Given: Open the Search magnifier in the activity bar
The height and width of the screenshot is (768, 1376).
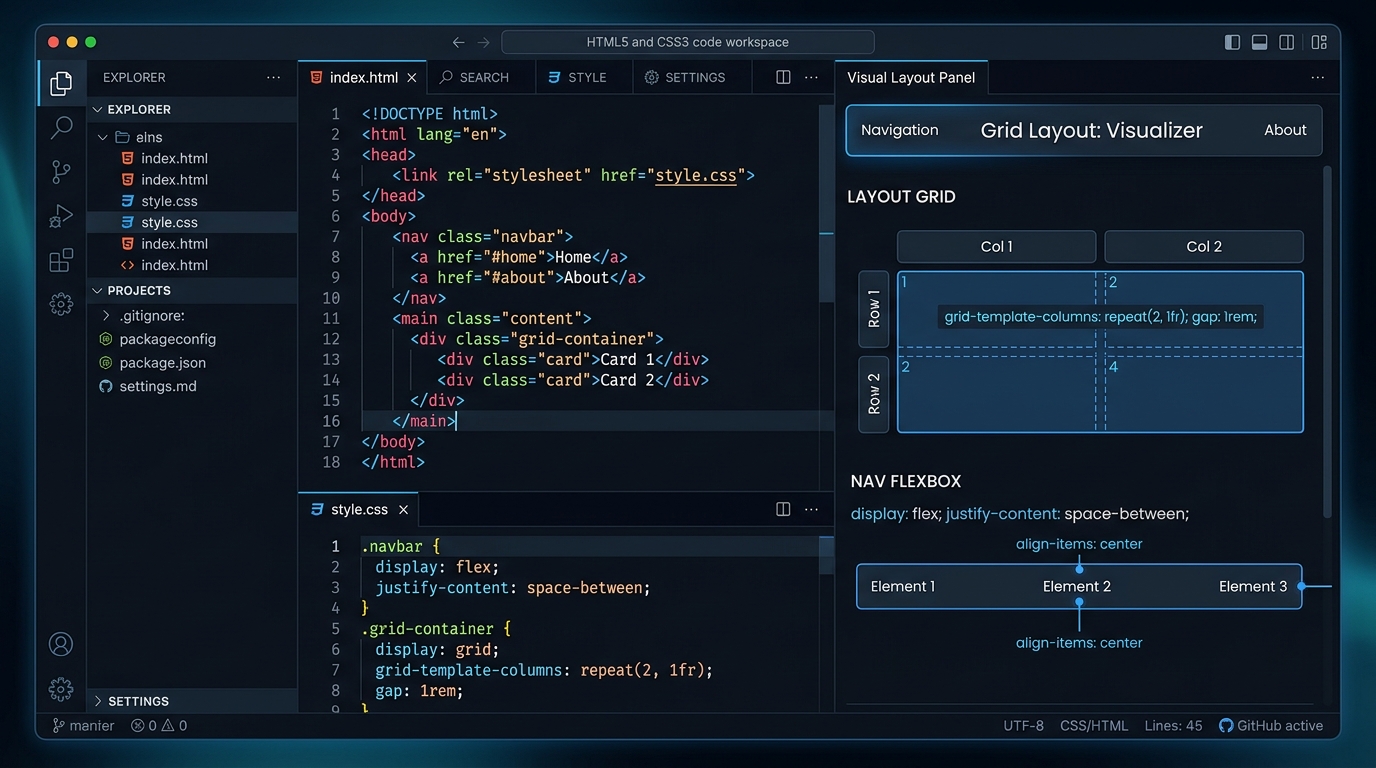Looking at the screenshot, I should point(61,127).
